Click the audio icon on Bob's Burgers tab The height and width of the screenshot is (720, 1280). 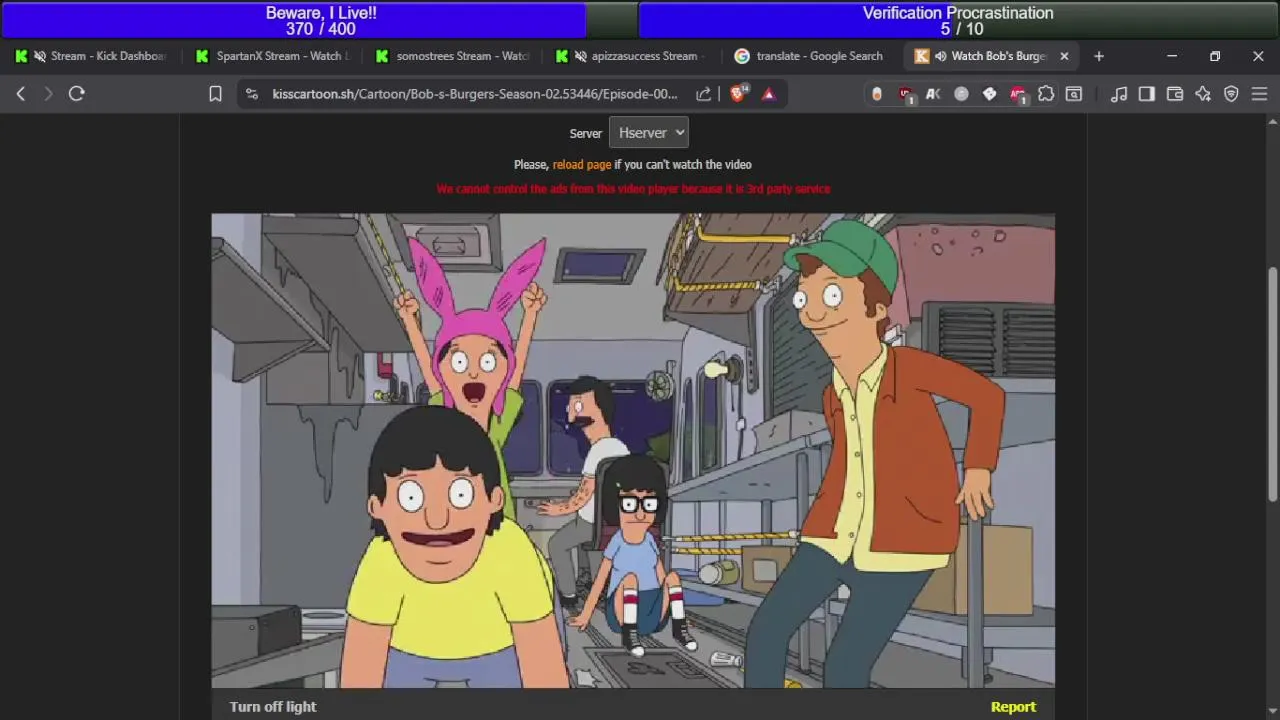[941, 56]
